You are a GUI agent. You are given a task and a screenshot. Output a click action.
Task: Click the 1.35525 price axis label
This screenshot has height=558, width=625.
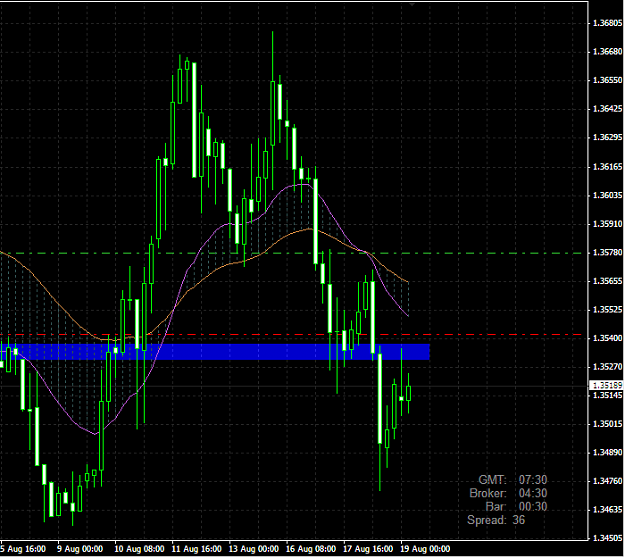point(607,310)
